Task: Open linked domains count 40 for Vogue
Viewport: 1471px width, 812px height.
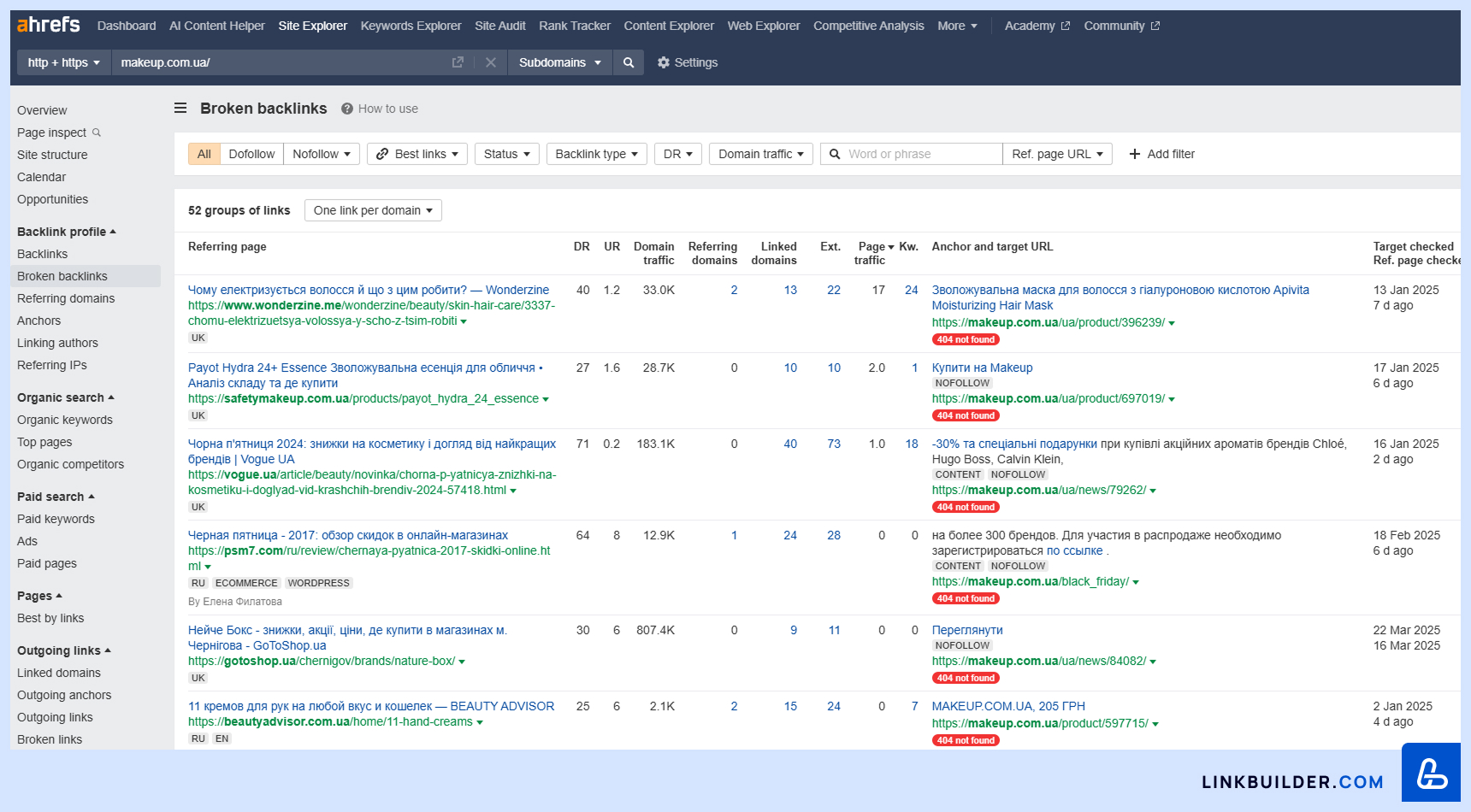Action: (790, 444)
